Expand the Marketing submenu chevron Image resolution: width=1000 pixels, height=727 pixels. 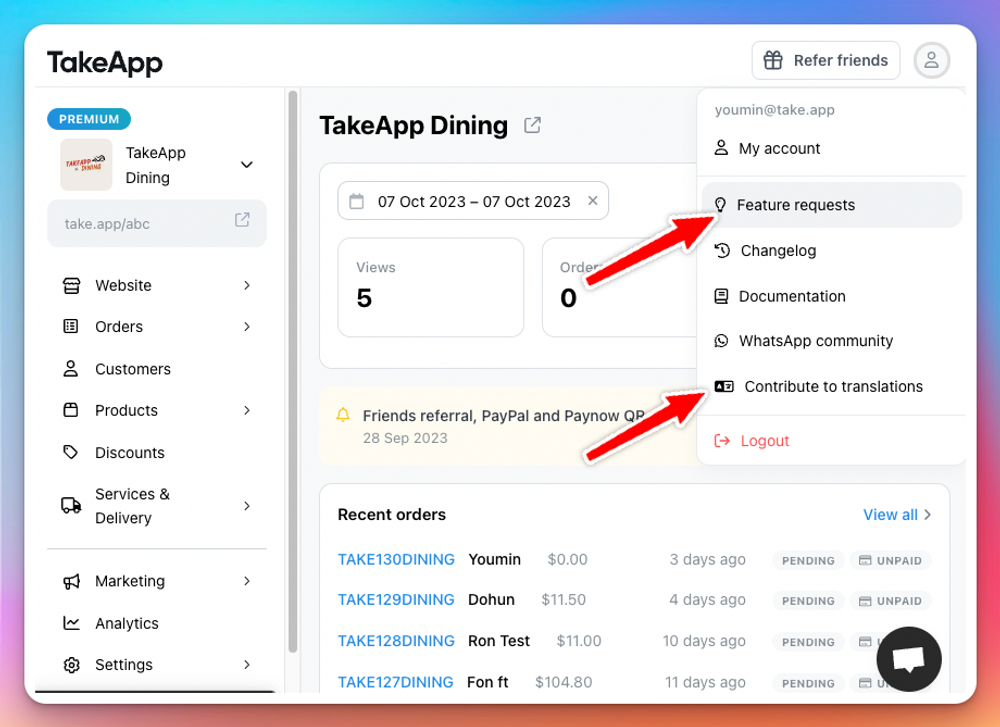[247, 581]
